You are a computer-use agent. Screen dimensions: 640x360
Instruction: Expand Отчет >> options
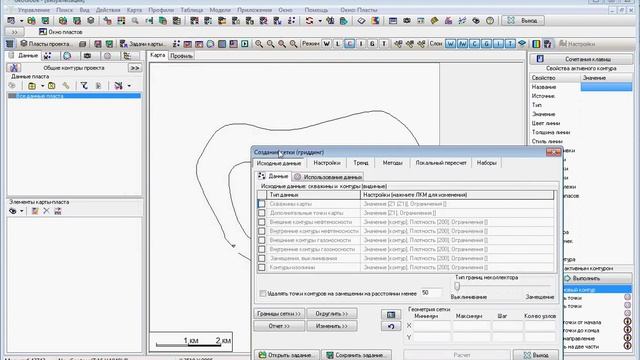pyautogui.click(x=279, y=326)
